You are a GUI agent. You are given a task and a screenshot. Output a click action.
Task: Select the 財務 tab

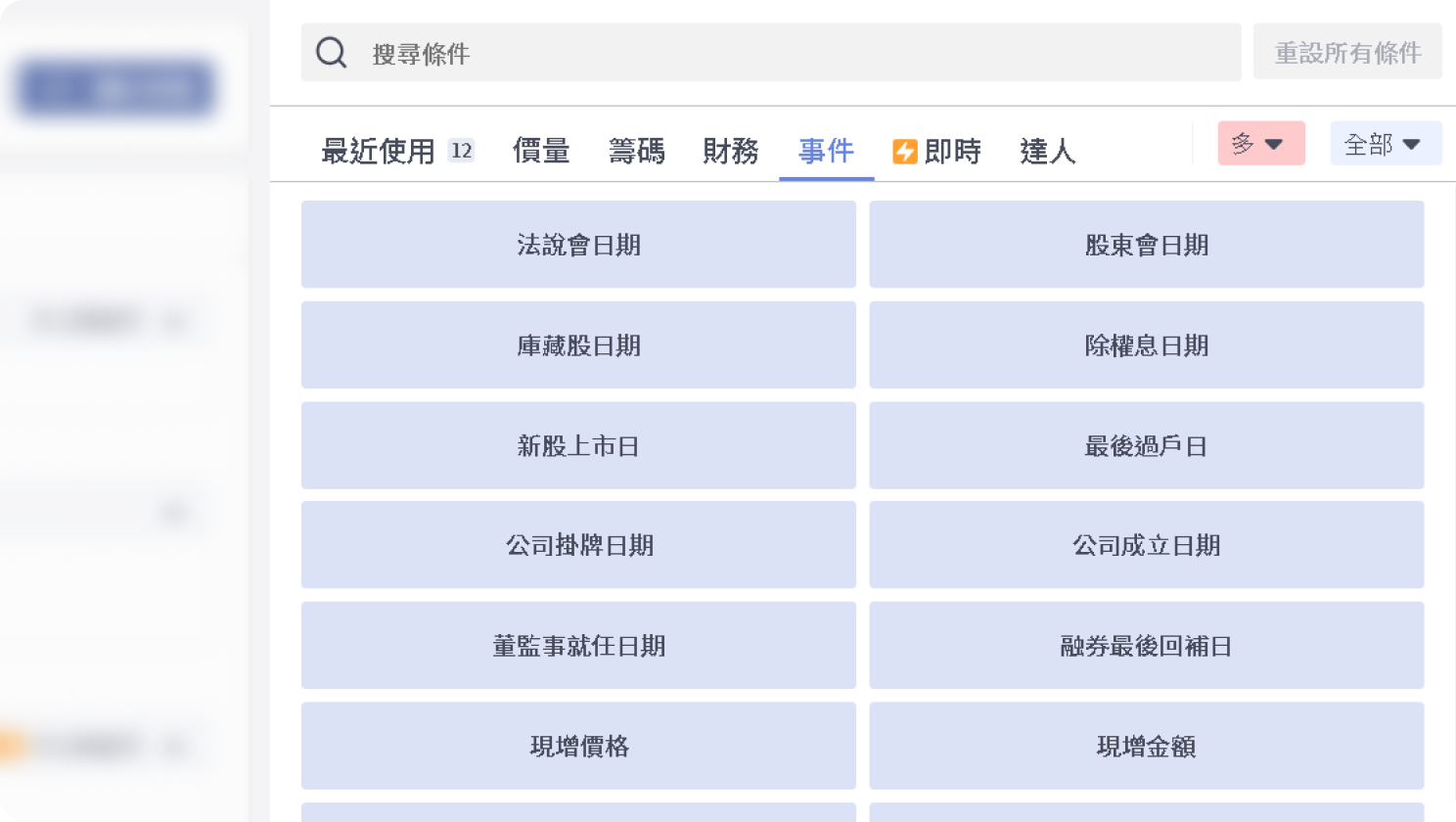tap(731, 152)
